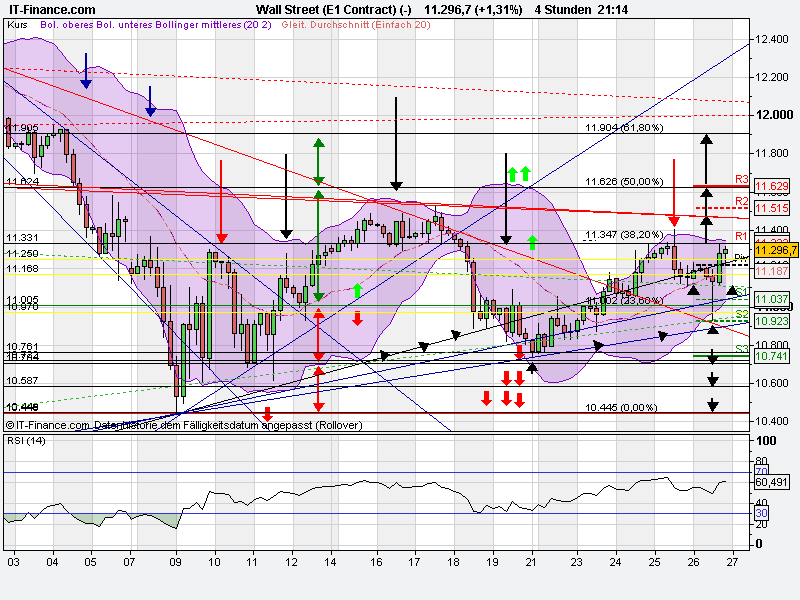800x600 pixels.
Task: Select the black up arrow beside the R3 level
Action: pos(707,155)
